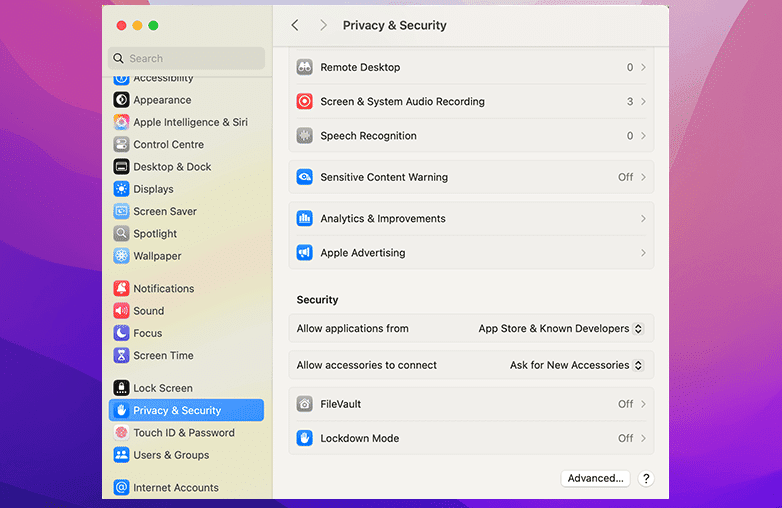
Task: Click the "Allow accessories to connect" label
Action: point(367,365)
